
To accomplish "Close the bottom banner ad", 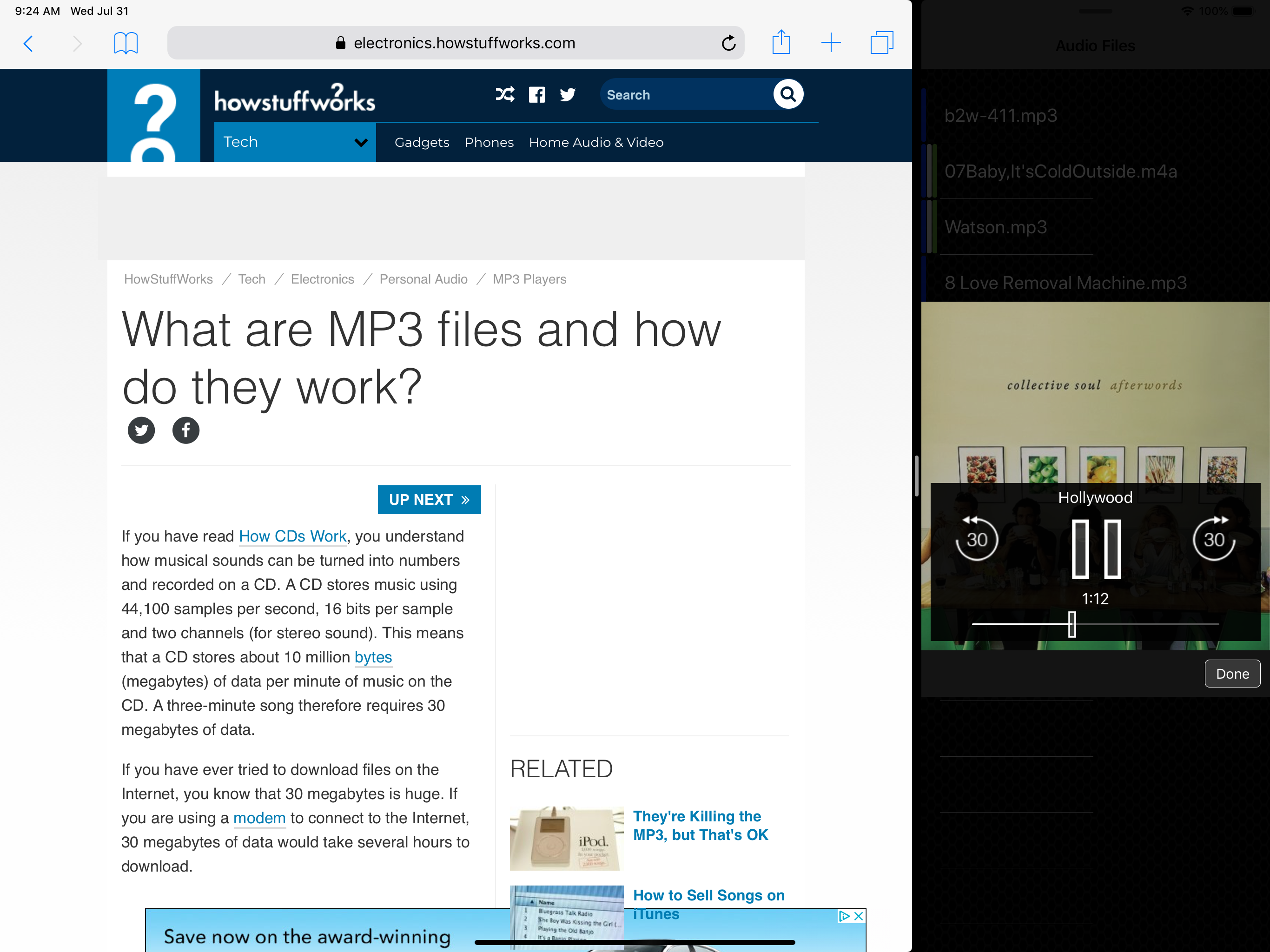I will tap(859, 916).
